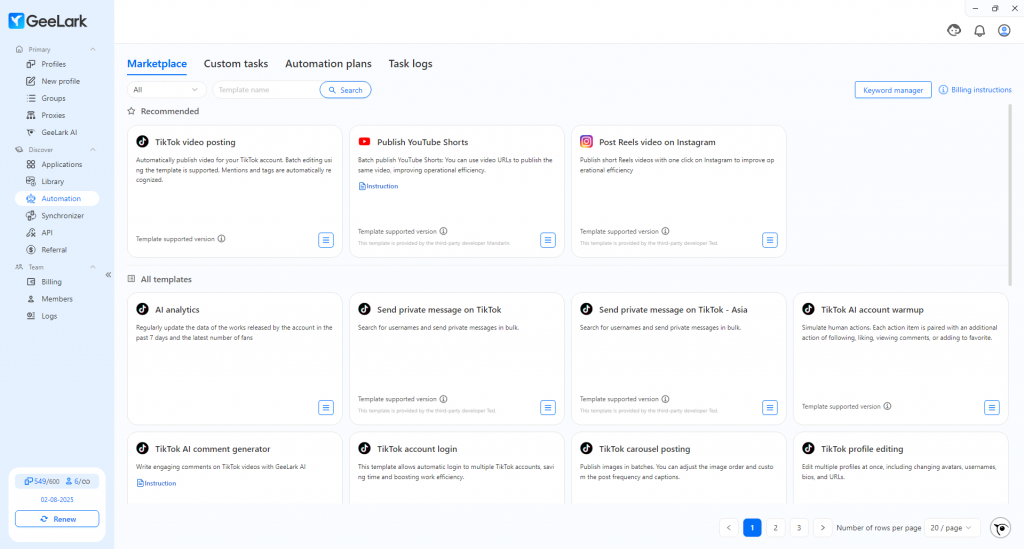
Task: Click the 549/600 profiles quota
Action: (x=42, y=481)
